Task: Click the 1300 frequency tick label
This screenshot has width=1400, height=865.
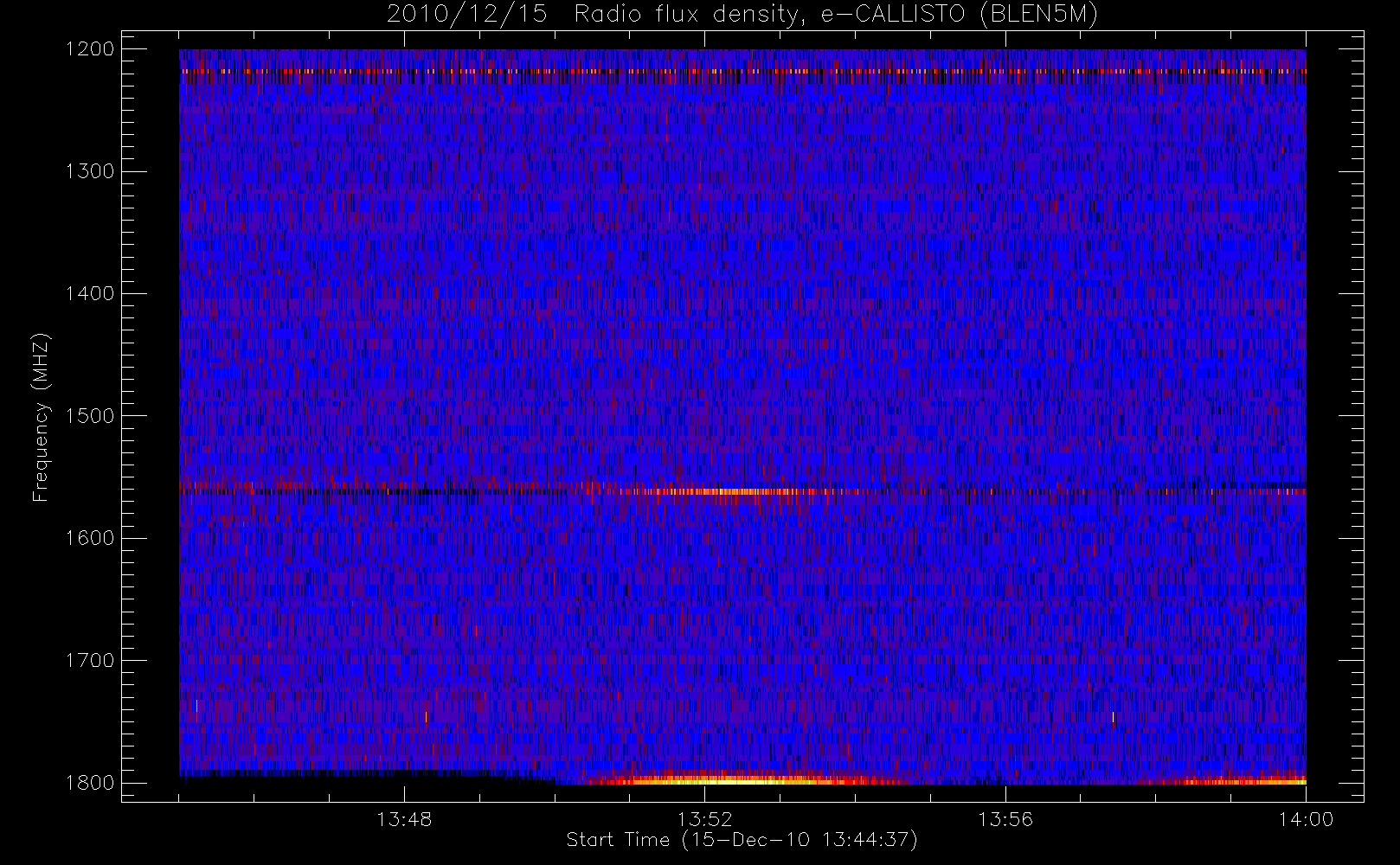Action: (90, 171)
